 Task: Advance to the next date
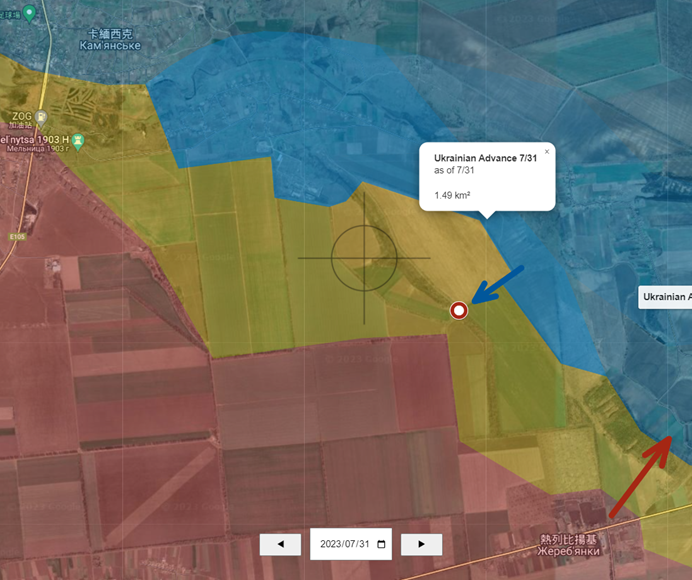tap(421, 544)
